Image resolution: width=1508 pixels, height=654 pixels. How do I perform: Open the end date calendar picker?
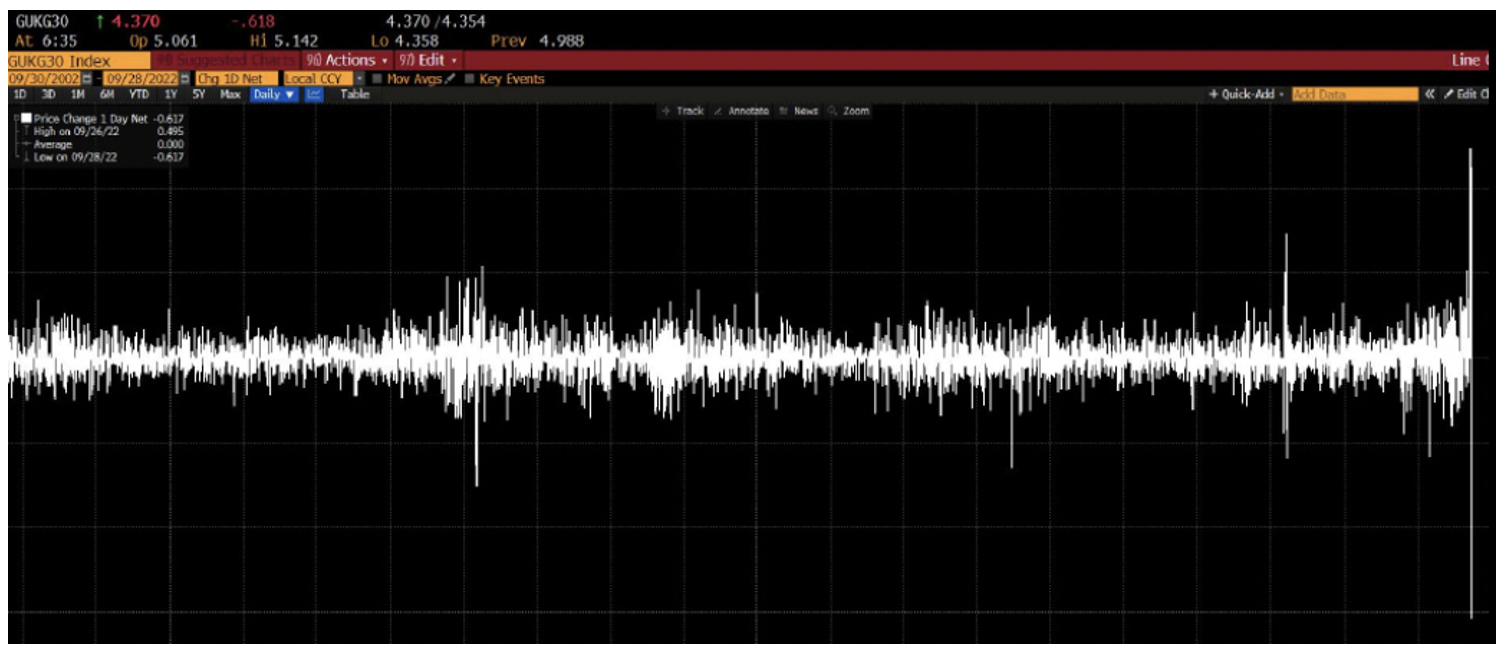tap(185, 79)
